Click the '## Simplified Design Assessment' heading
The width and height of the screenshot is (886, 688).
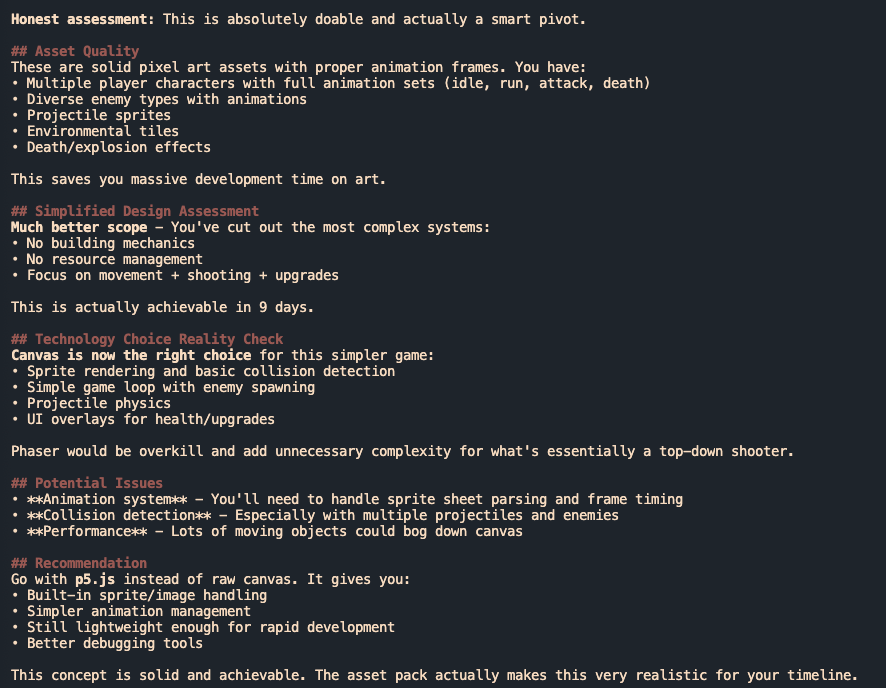(135, 211)
